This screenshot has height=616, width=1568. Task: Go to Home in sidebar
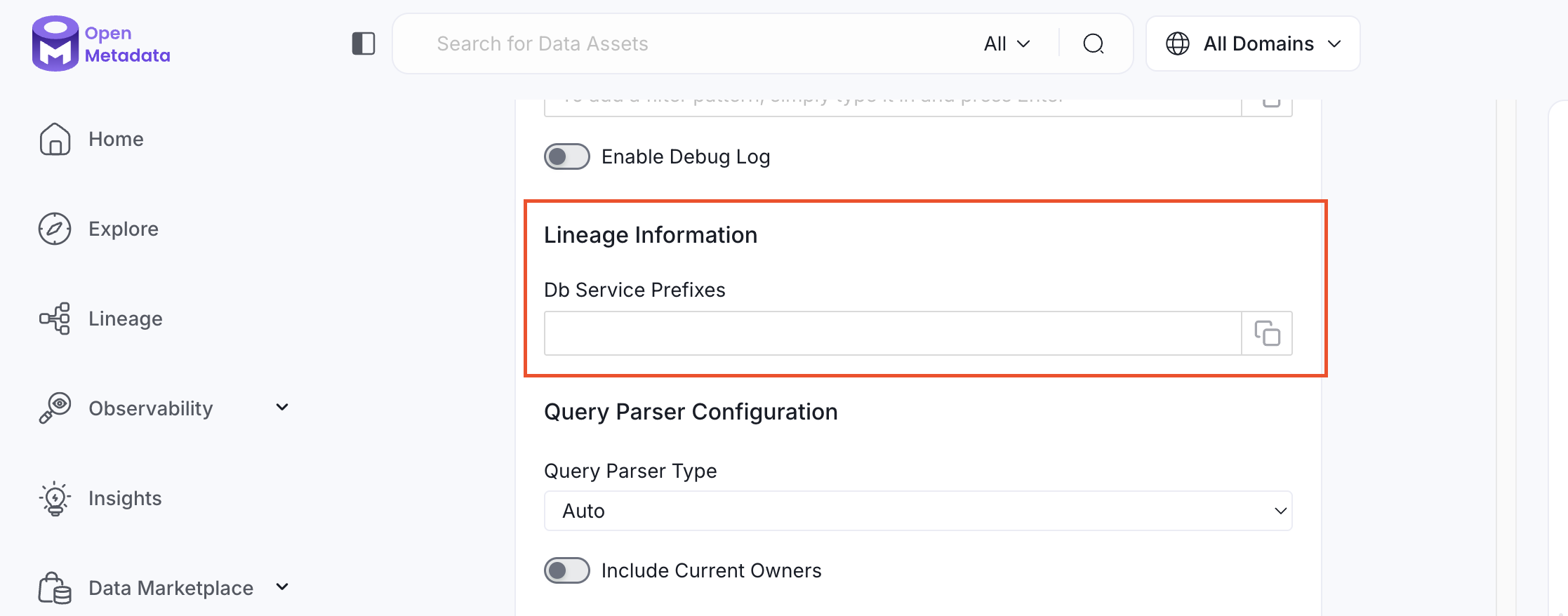click(x=116, y=139)
